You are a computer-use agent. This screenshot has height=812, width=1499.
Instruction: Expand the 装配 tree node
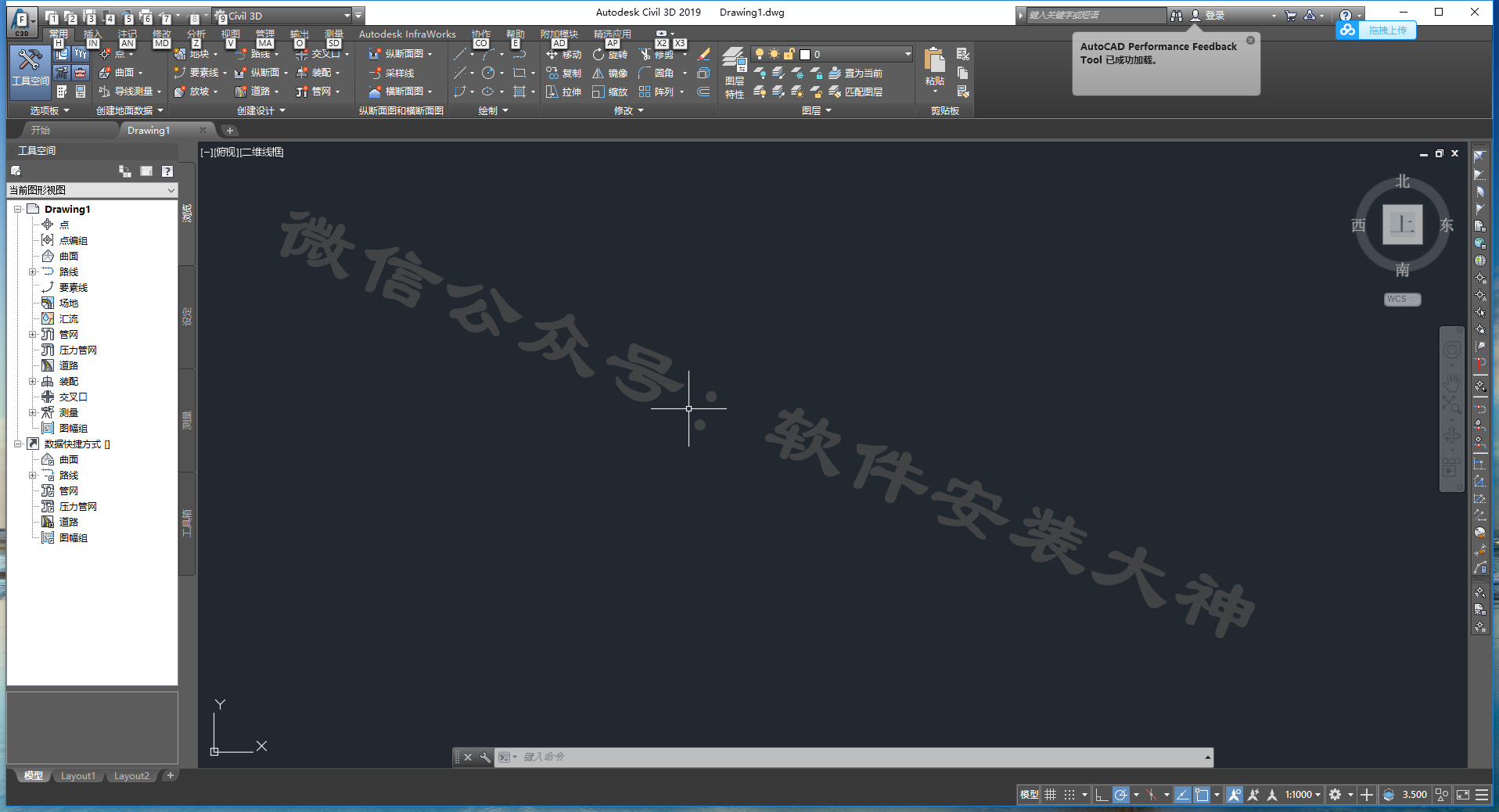pyautogui.click(x=33, y=381)
